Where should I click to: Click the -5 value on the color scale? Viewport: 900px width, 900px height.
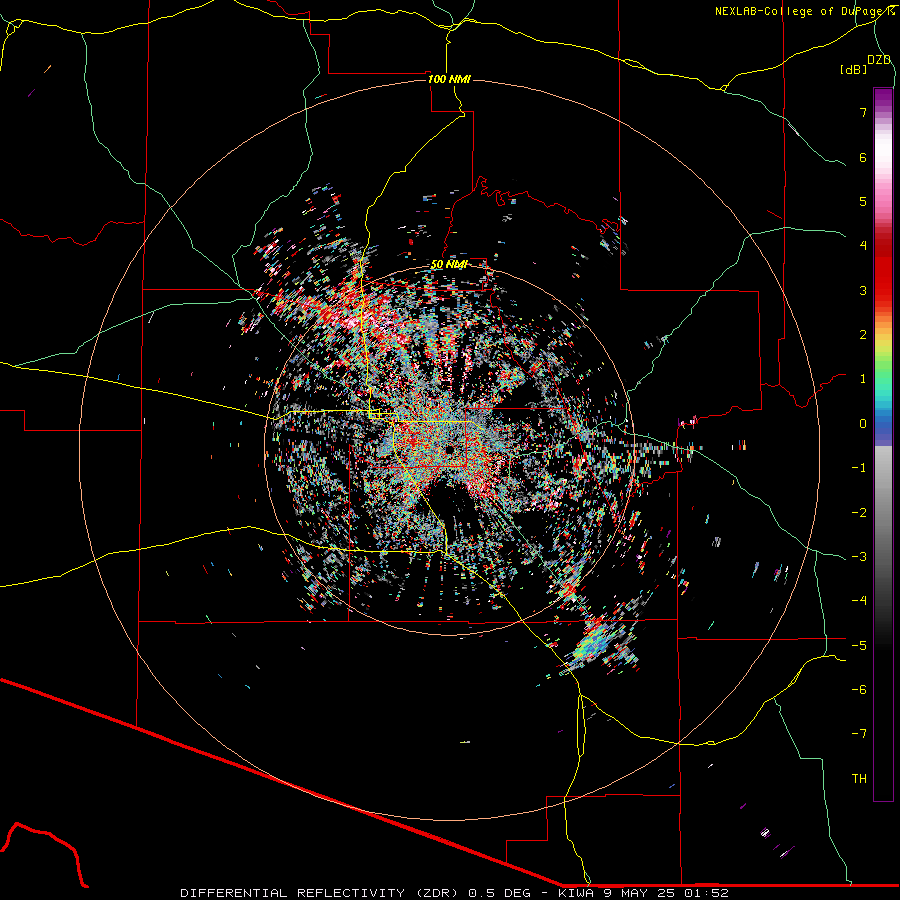(859, 645)
